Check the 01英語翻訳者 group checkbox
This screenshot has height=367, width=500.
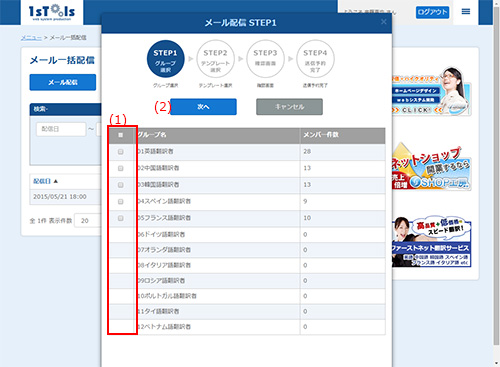pyautogui.click(x=121, y=152)
